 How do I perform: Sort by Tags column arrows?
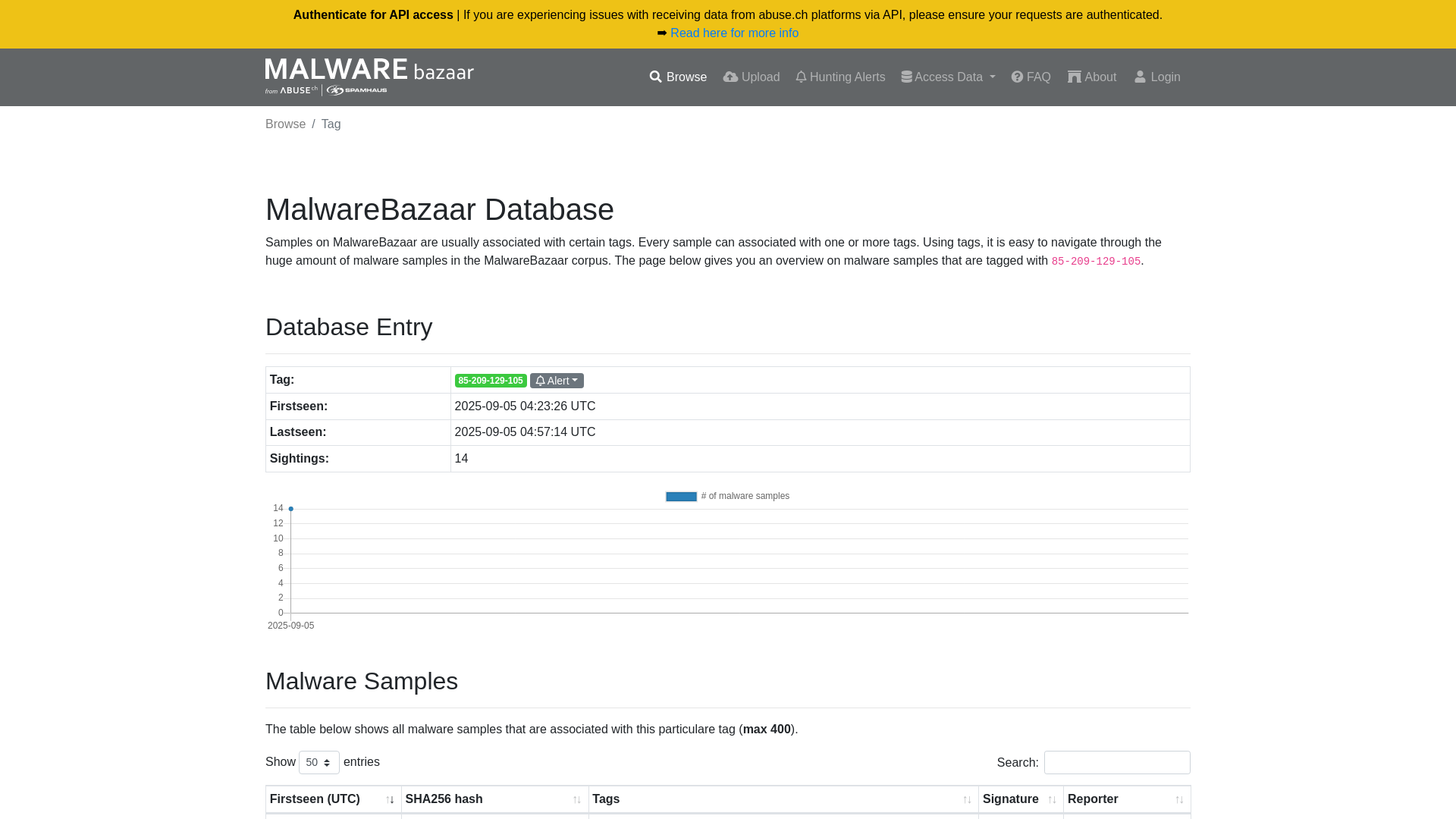click(967, 800)
